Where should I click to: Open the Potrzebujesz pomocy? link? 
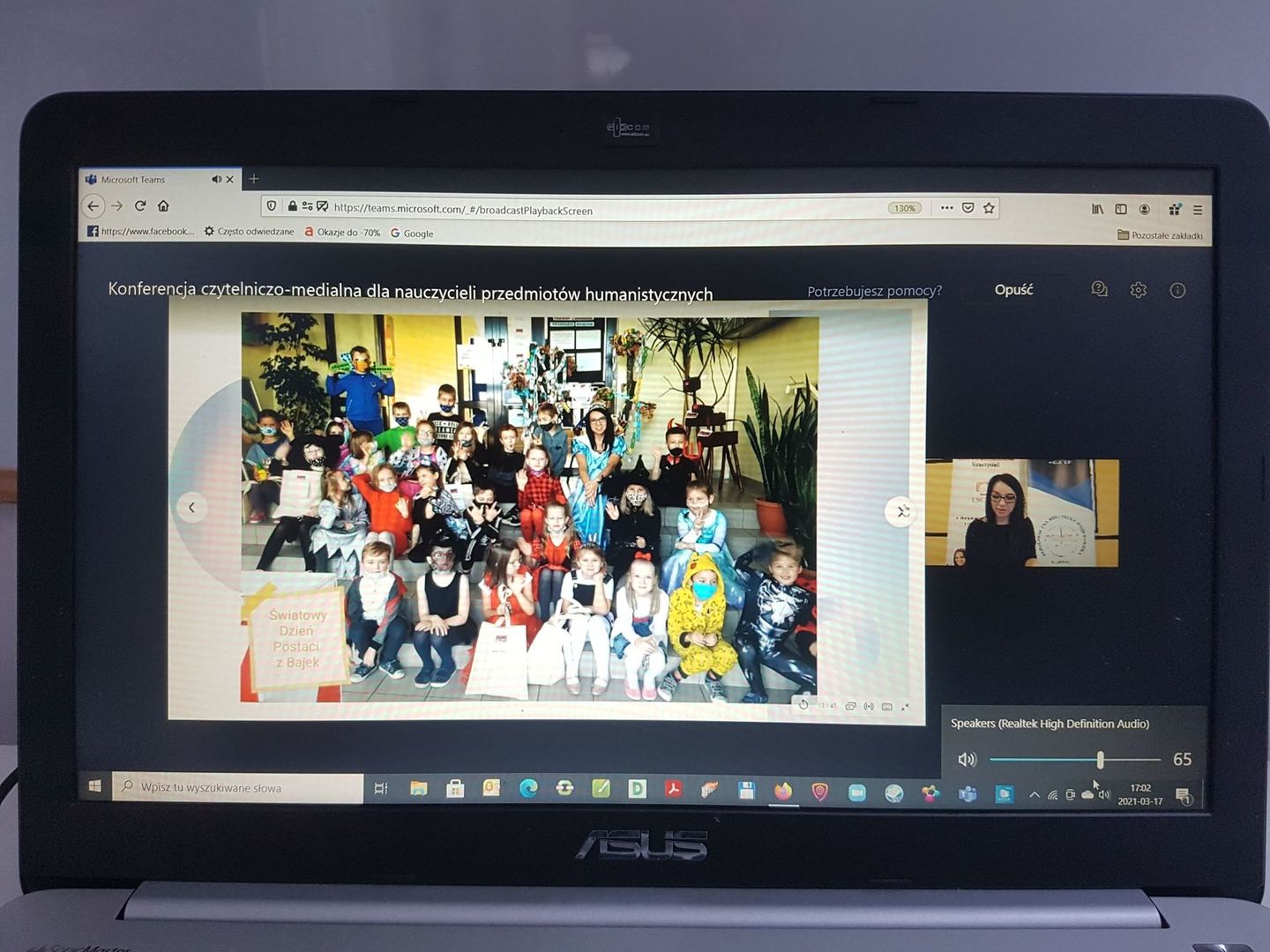(874, 291)
